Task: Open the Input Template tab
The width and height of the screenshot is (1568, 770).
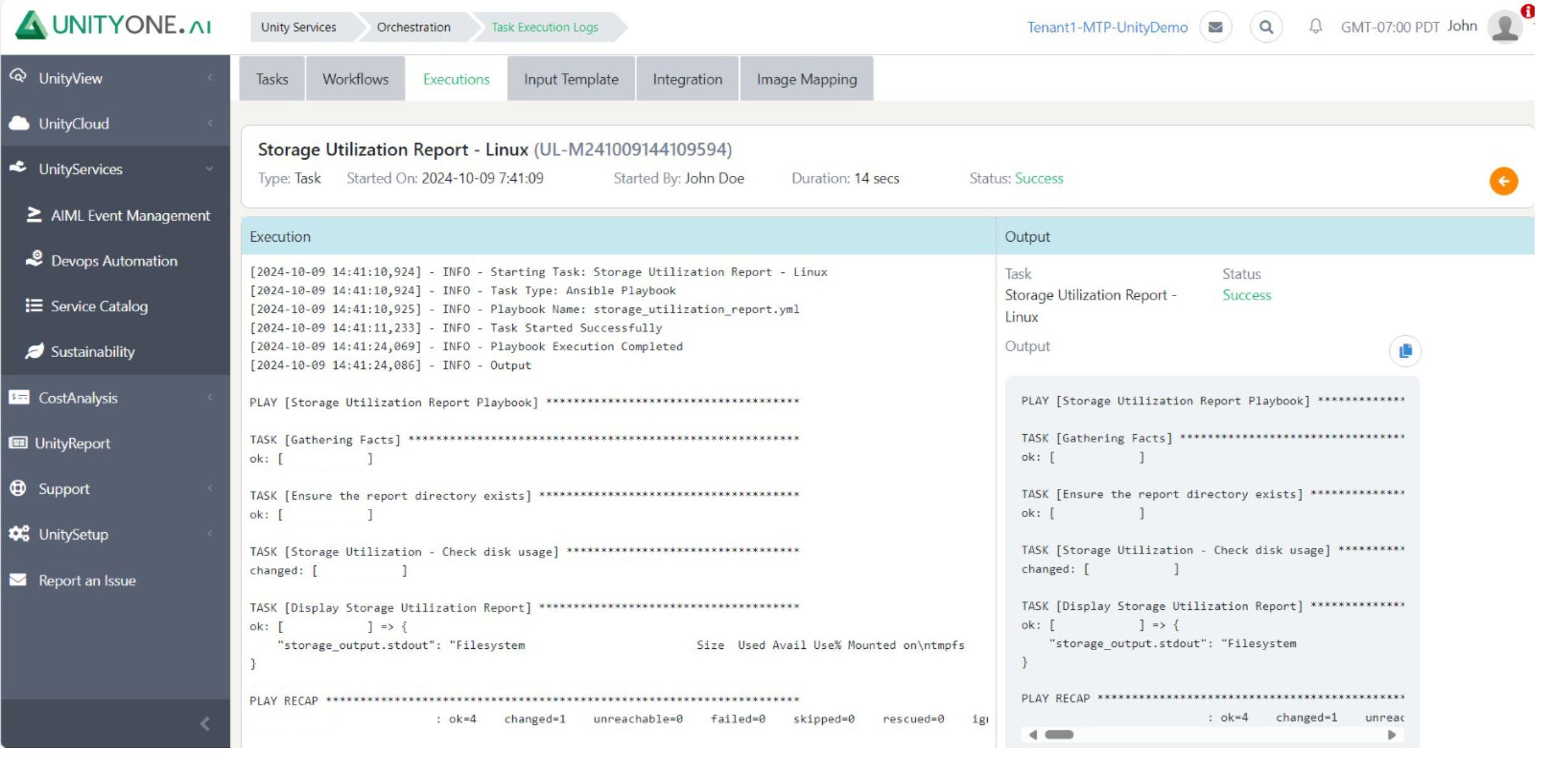Action: point(571,79)
